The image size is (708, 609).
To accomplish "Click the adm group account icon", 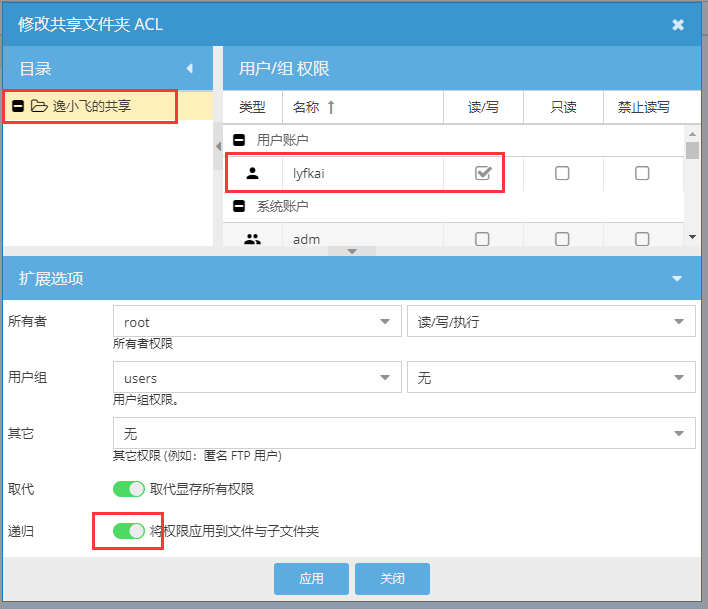I will [252, 239].
